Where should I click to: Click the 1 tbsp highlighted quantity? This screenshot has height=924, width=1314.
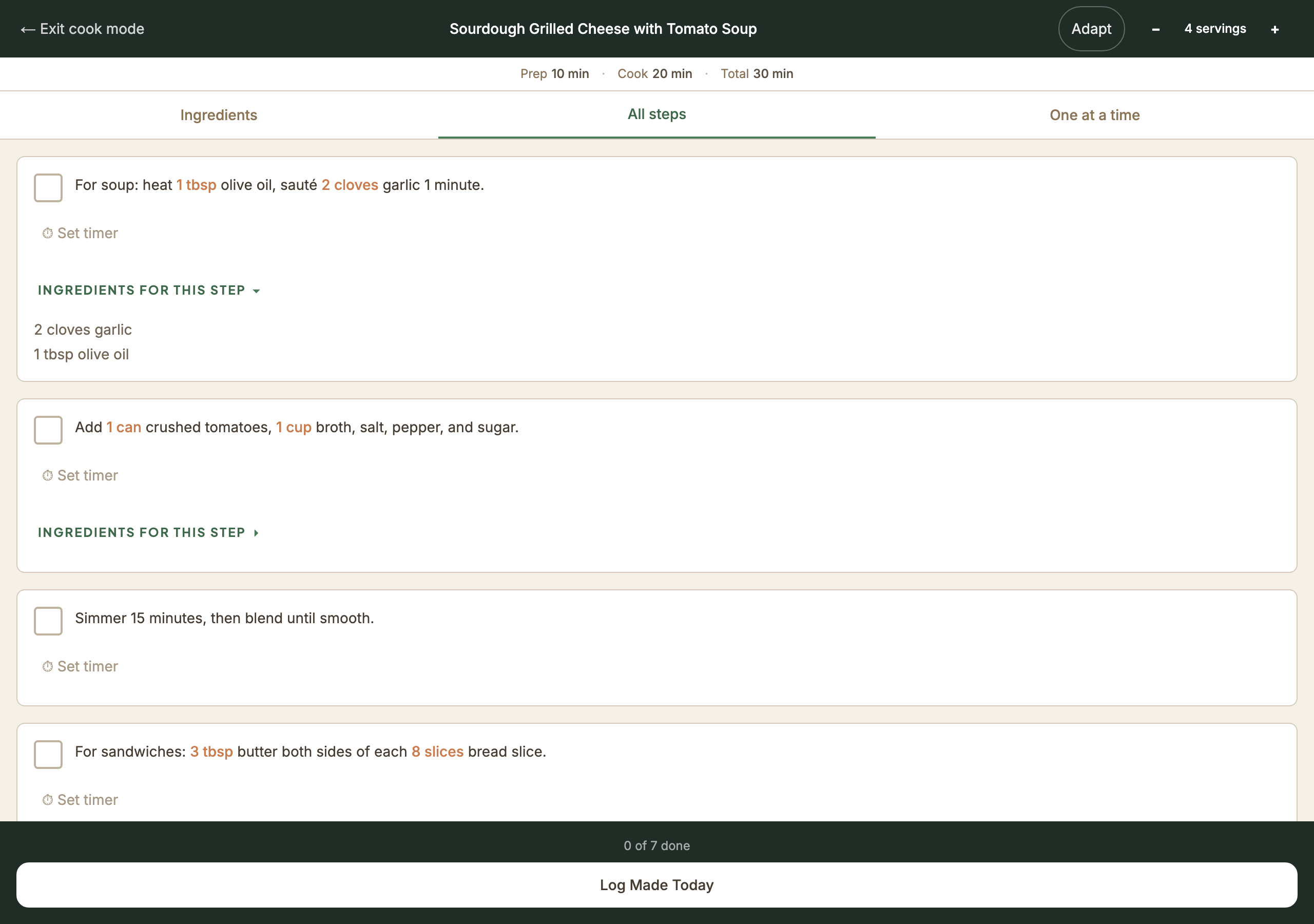click(x=196, y=185)
